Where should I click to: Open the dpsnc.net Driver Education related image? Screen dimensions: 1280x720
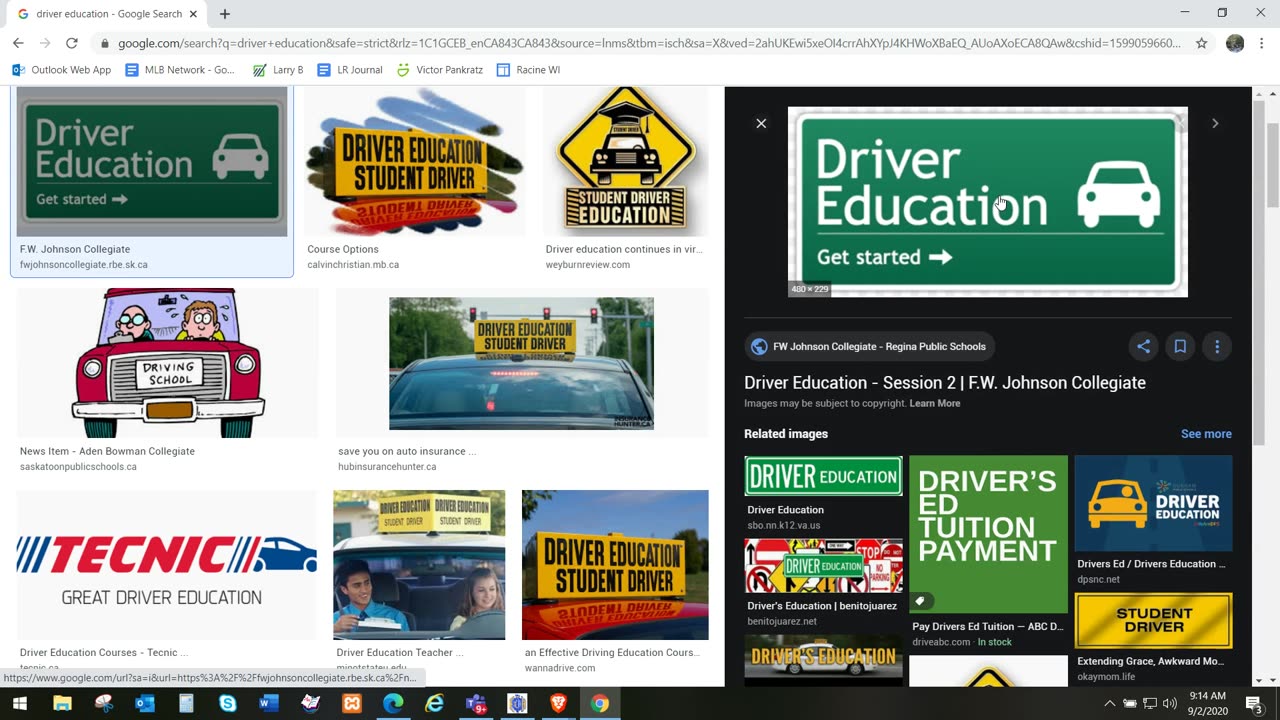point(1153,503)
